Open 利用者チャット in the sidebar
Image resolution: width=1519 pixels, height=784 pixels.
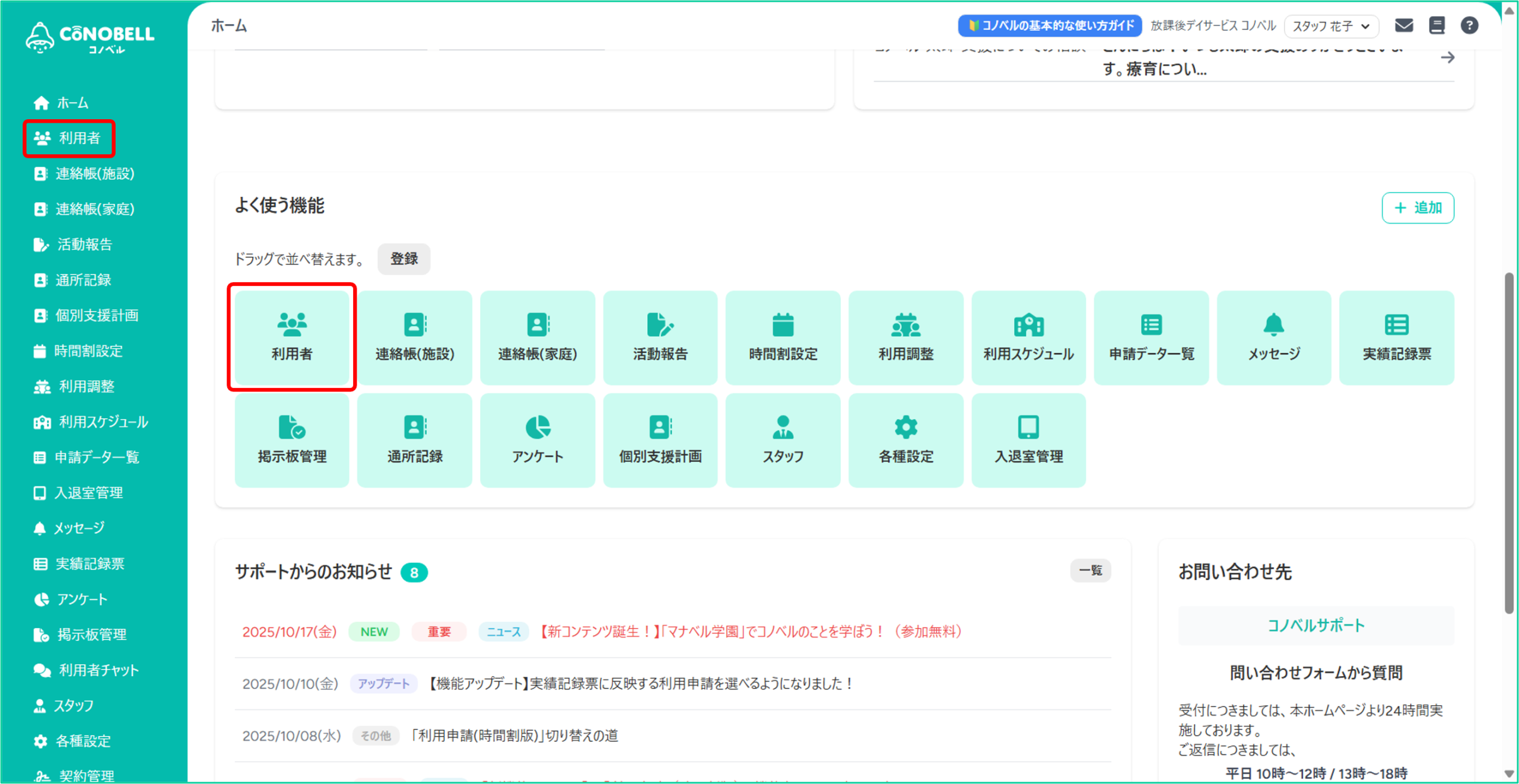pyautogui.click(x=98, y=670)
